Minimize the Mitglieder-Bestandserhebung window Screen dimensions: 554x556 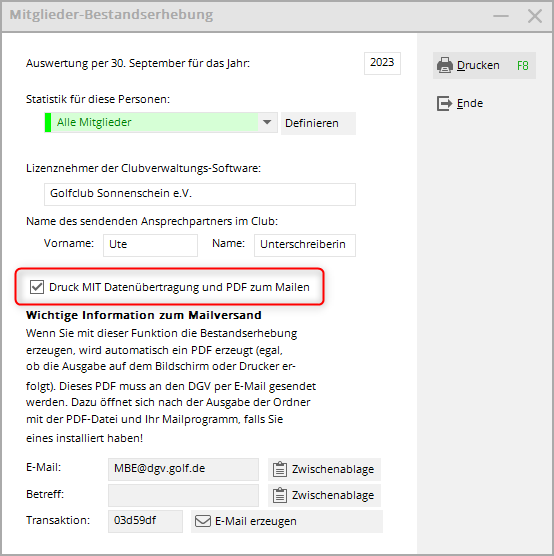coord(501,16)
